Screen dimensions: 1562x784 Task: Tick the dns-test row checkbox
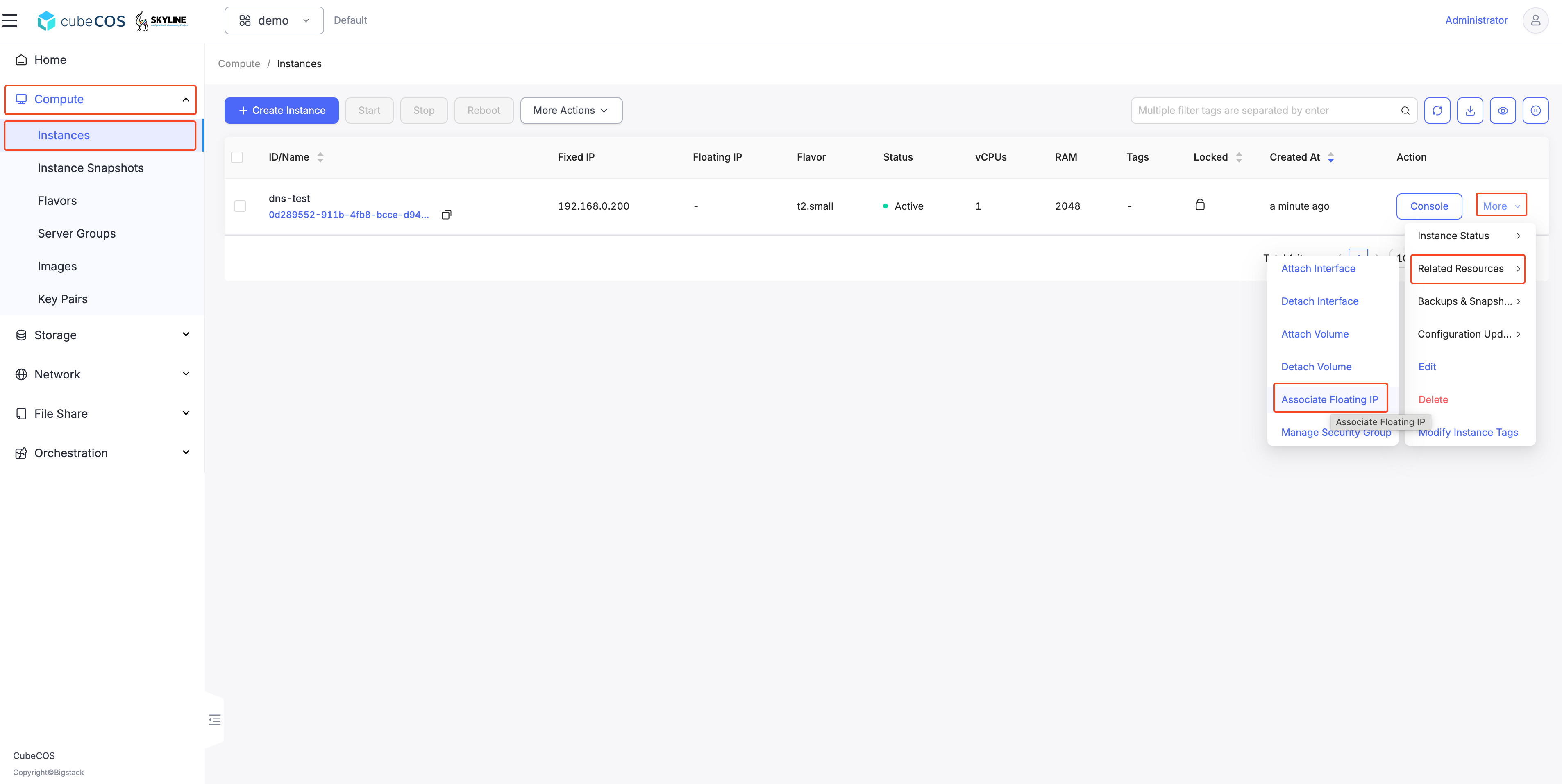point(240,206)
